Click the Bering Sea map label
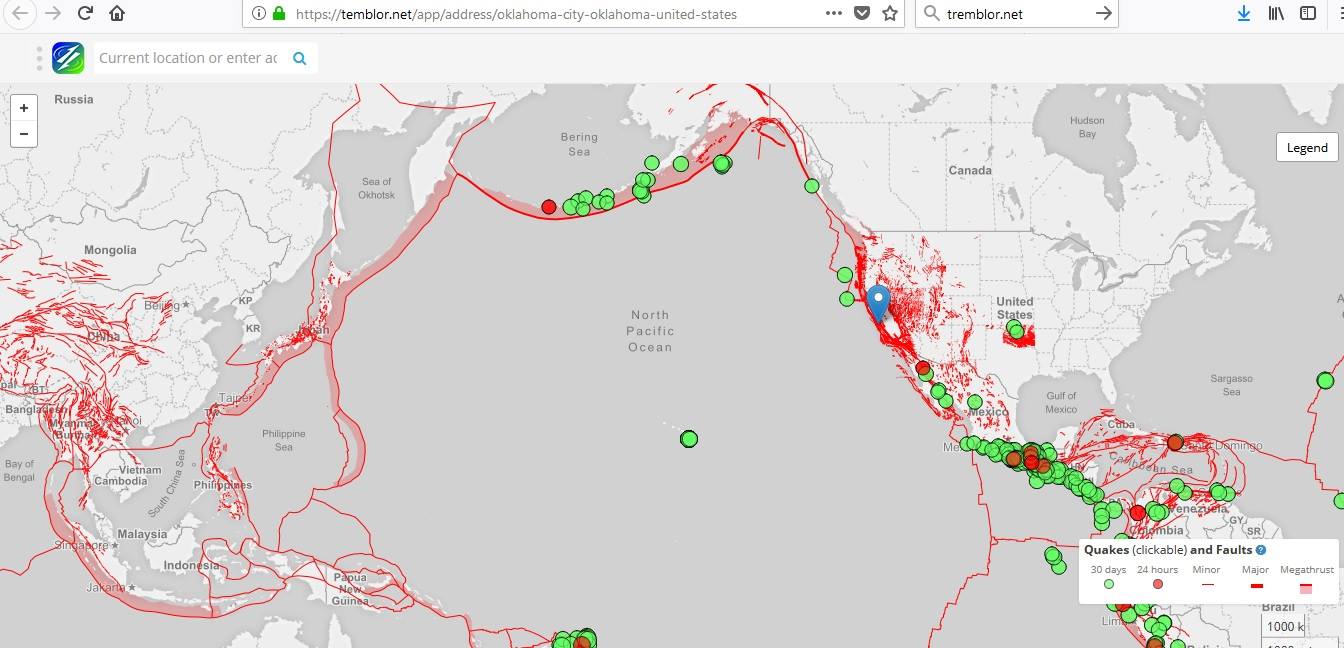Viewport: 1344px width, 648px height. point(579,144)
